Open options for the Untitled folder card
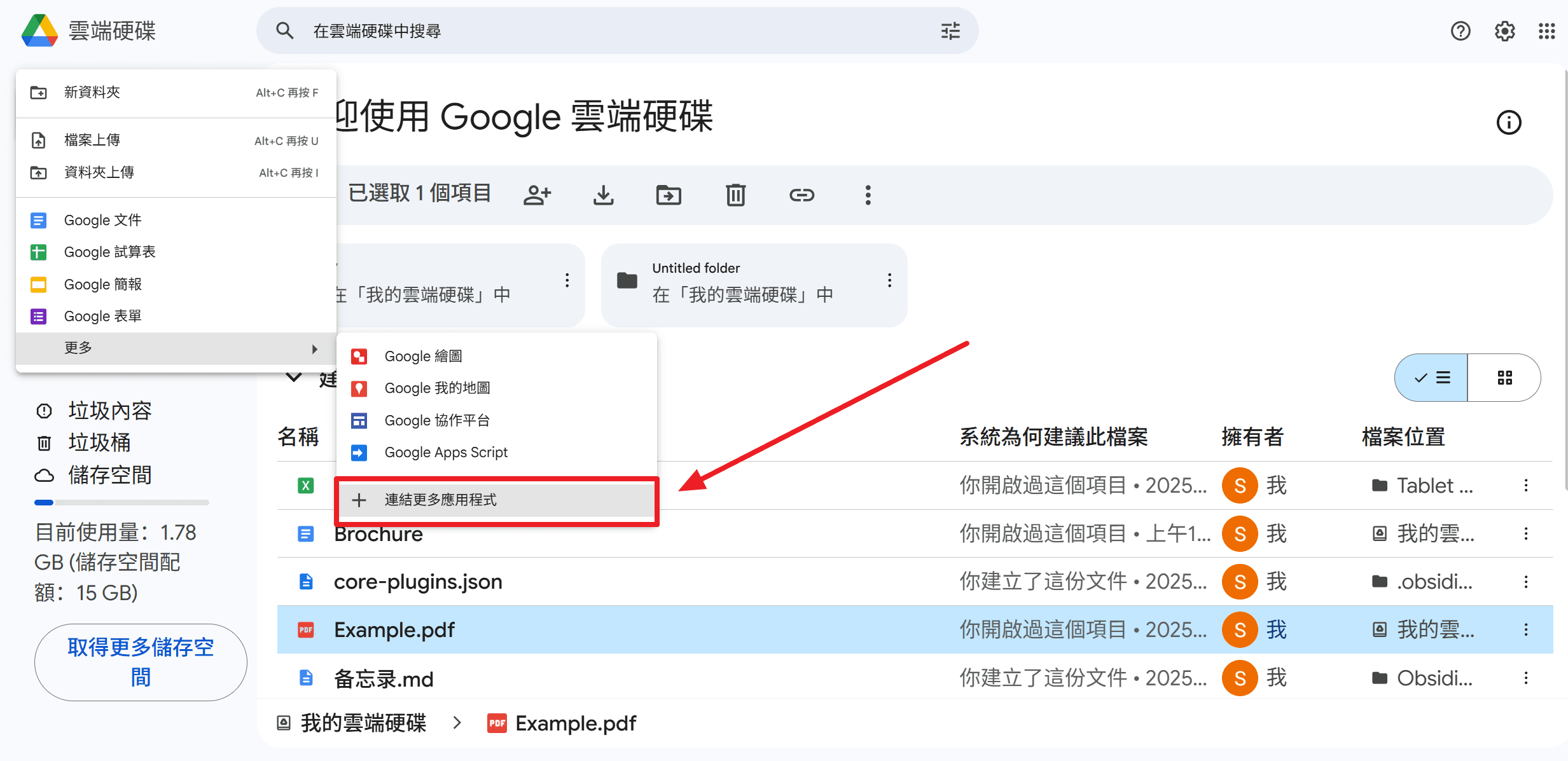This screenshot has height=761, width=1568. coord(889,280)
